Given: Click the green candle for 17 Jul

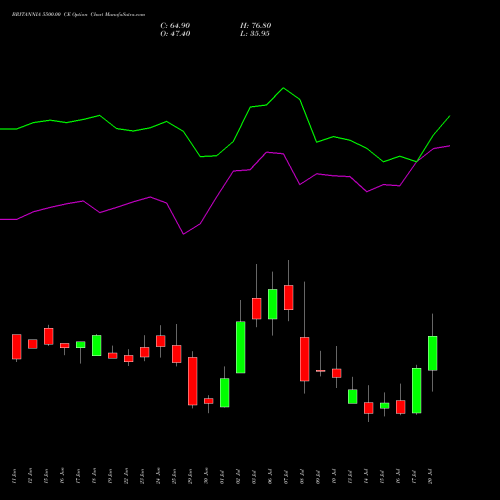Looking at the screenshot, I should point(417,391).
